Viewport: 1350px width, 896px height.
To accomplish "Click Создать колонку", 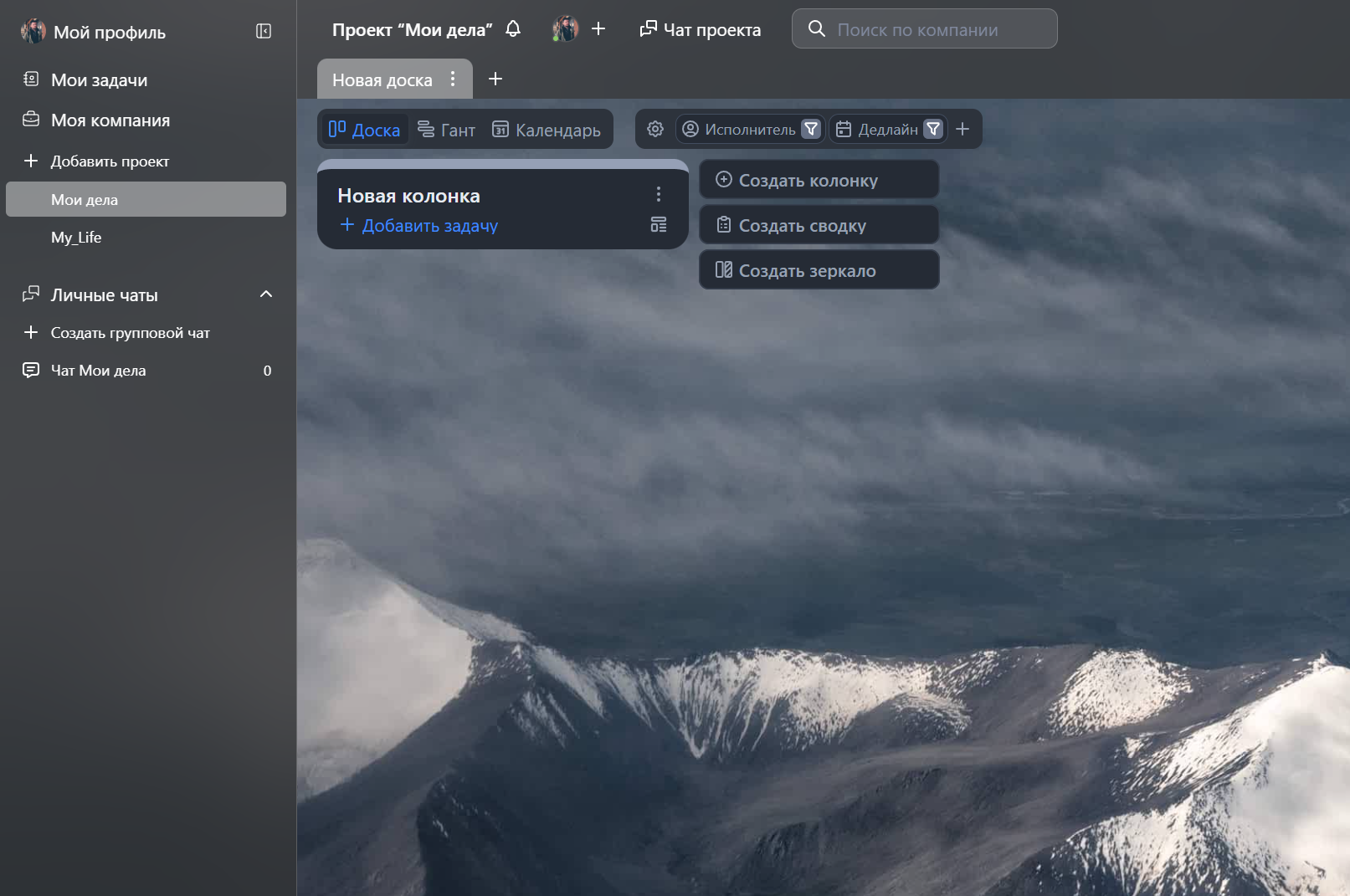I will (x=819, y=180).
